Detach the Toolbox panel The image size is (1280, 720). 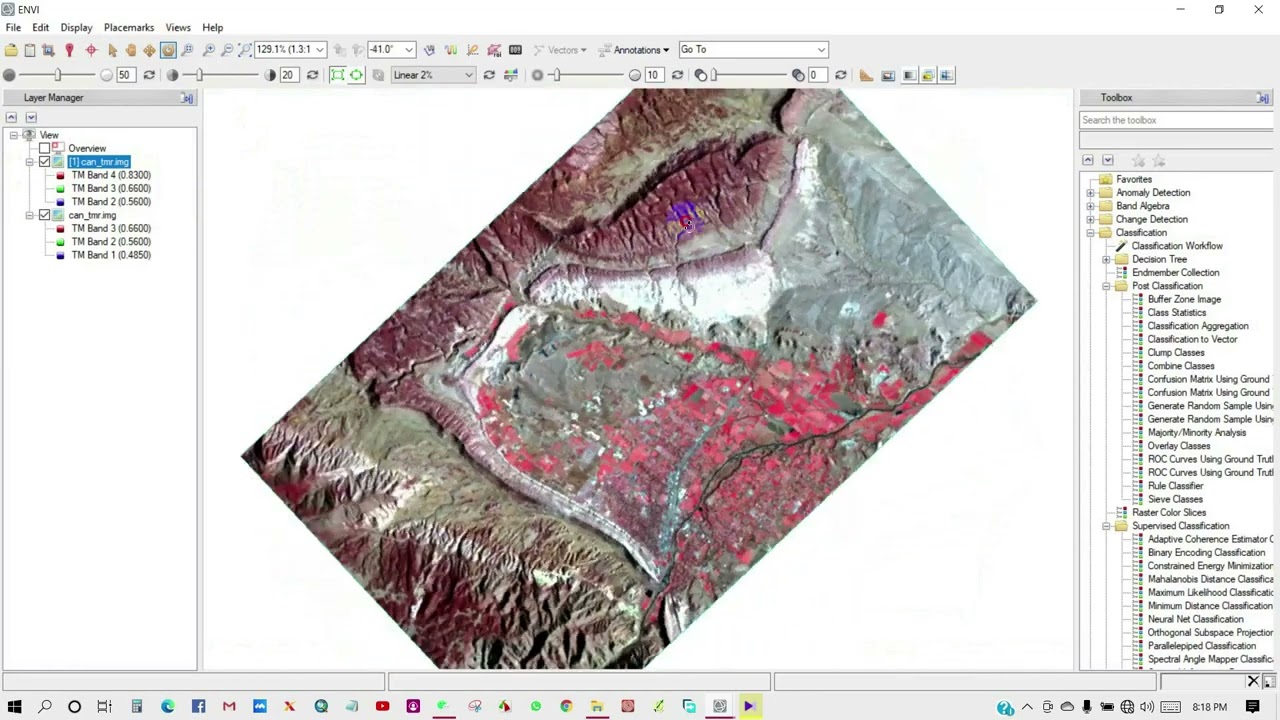(x=1263, y=98)
